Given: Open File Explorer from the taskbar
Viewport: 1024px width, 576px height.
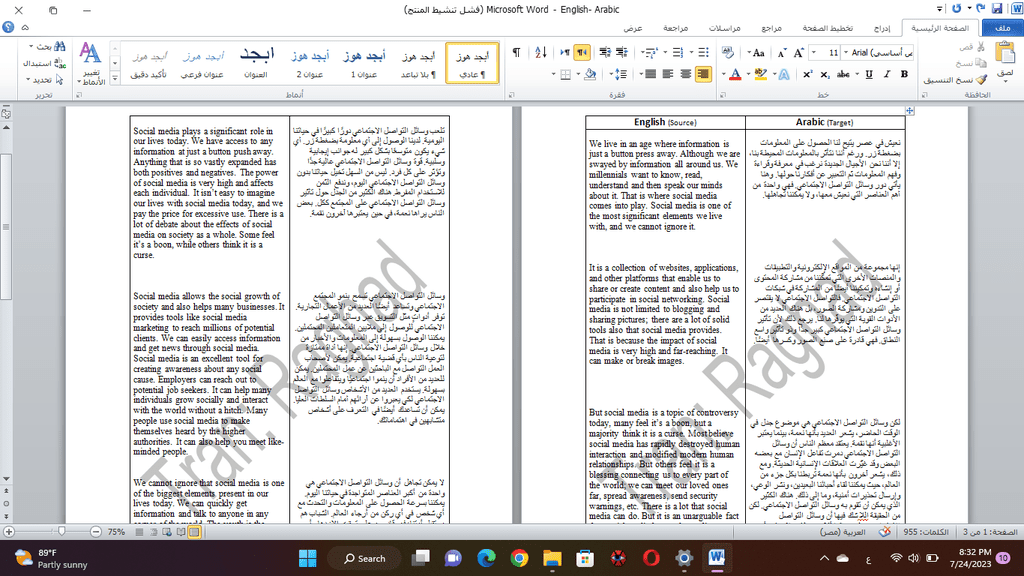Looking at the screenshot, I should pos(552,558).
